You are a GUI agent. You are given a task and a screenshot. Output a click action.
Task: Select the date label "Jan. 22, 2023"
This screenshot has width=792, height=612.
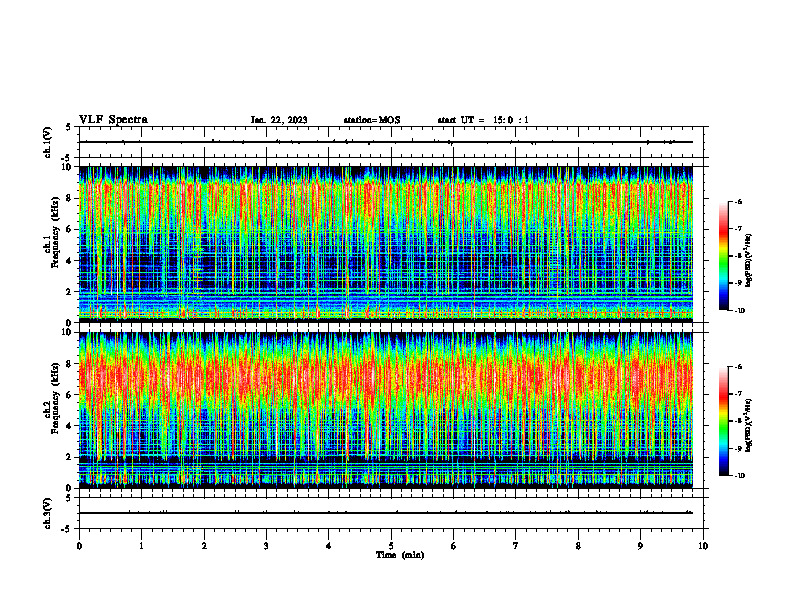click(279, 120)
